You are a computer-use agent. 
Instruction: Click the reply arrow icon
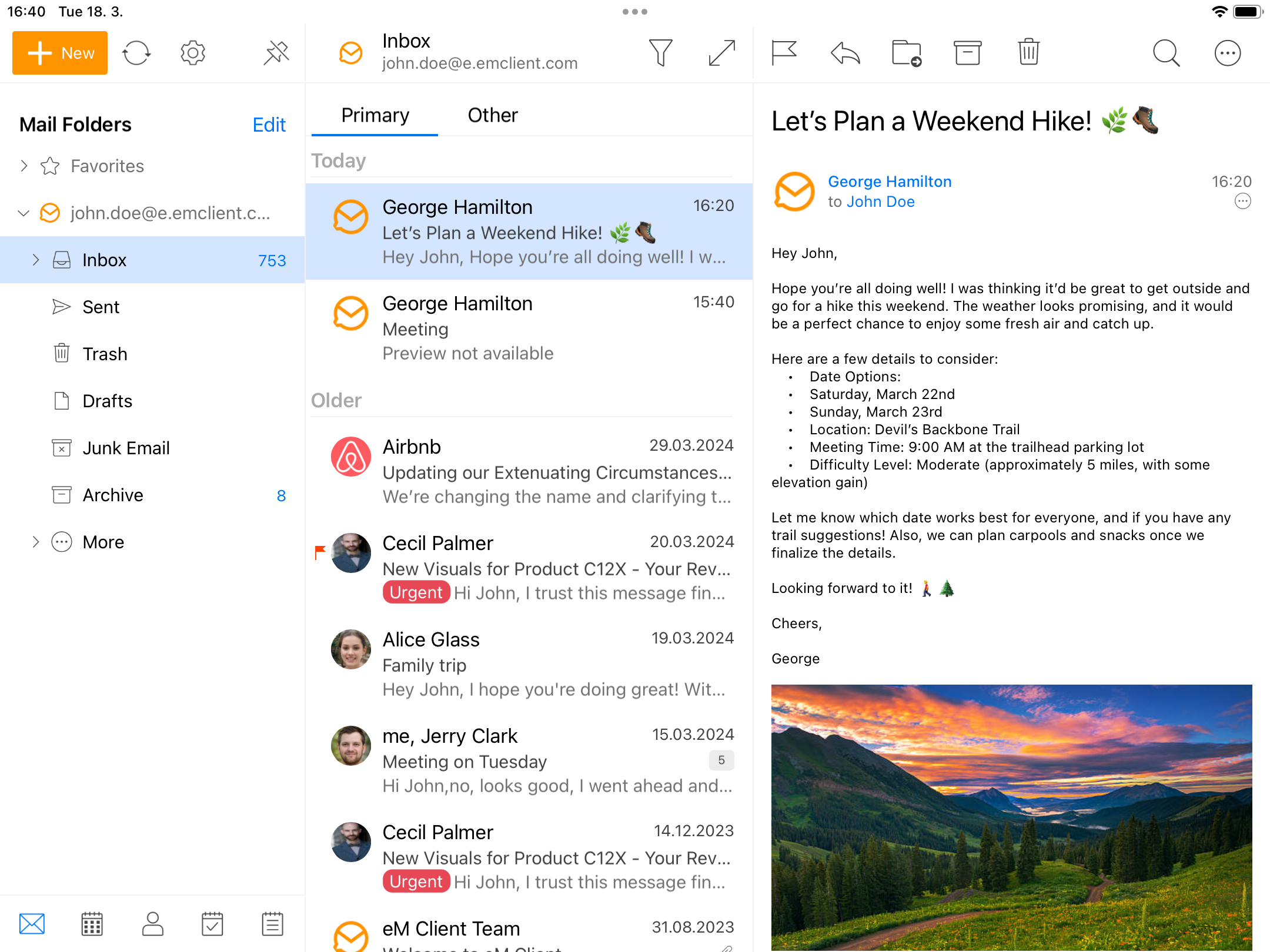click(845, 53)
